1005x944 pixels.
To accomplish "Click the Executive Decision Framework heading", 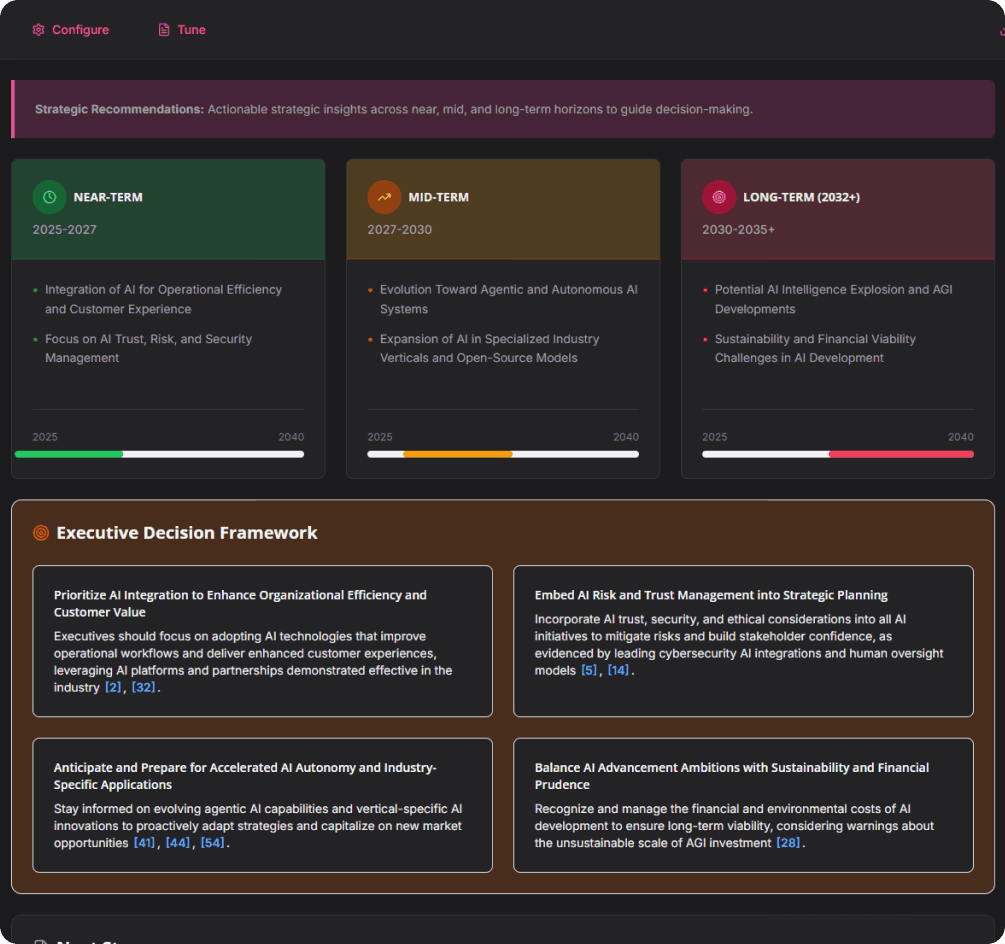I will (187, 533).
